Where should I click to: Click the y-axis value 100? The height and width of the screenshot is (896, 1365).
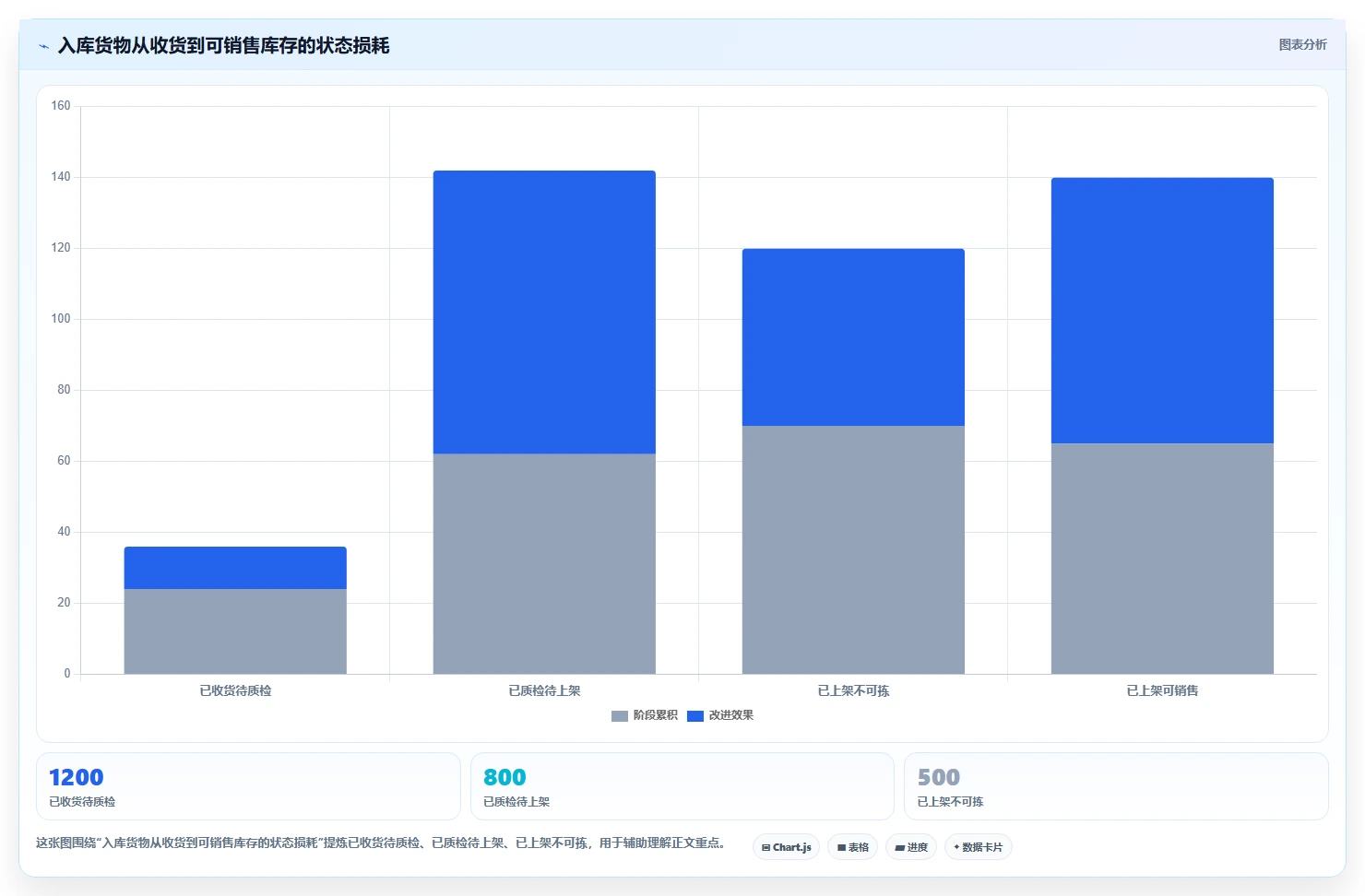61,319
